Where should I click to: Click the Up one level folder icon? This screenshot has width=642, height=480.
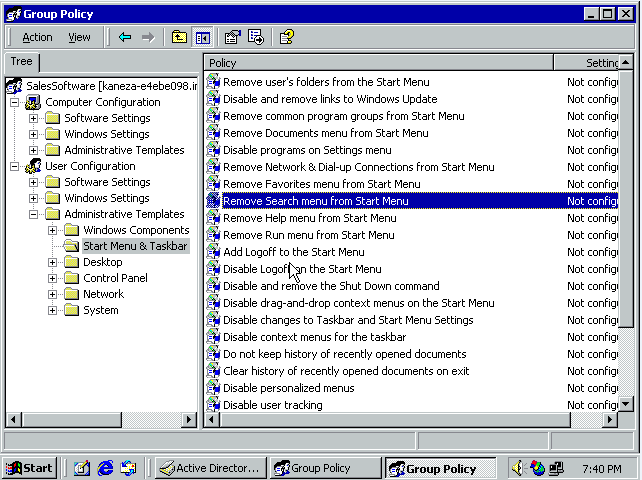[179, 38]
